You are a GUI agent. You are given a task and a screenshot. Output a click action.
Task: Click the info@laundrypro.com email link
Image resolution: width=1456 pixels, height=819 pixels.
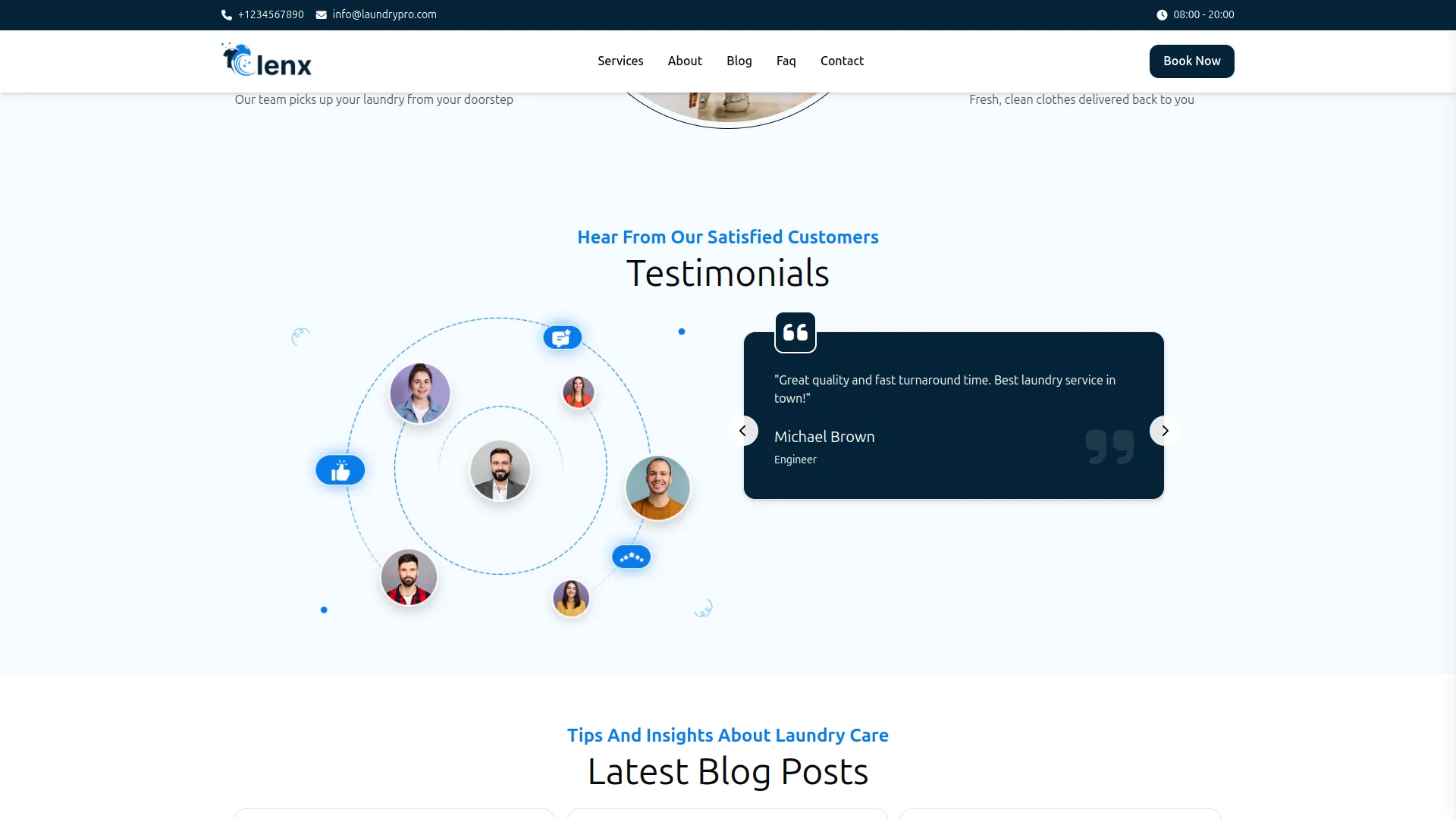384,14
